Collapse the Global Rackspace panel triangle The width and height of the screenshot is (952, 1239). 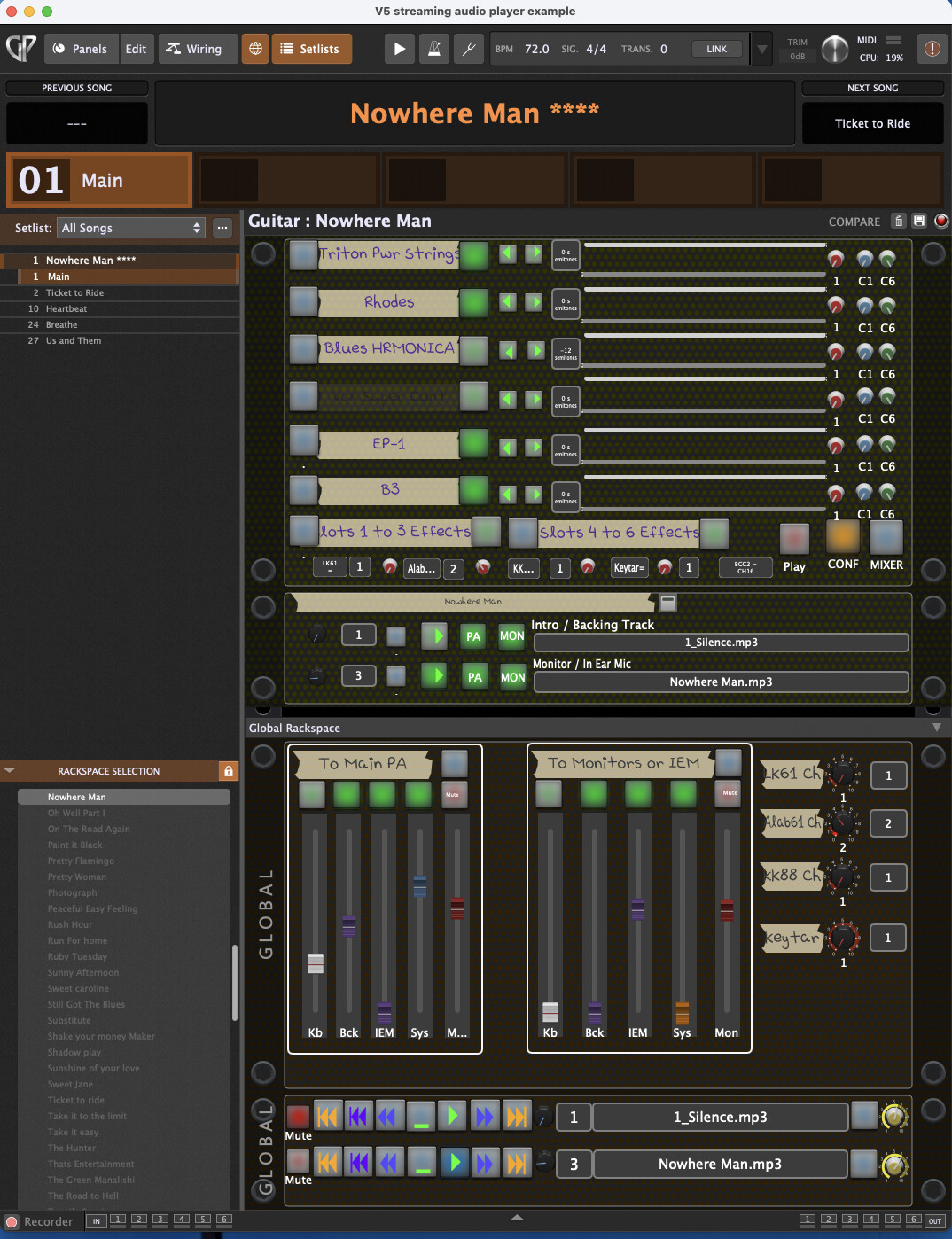pyautogui.click(x=937, y=728)
